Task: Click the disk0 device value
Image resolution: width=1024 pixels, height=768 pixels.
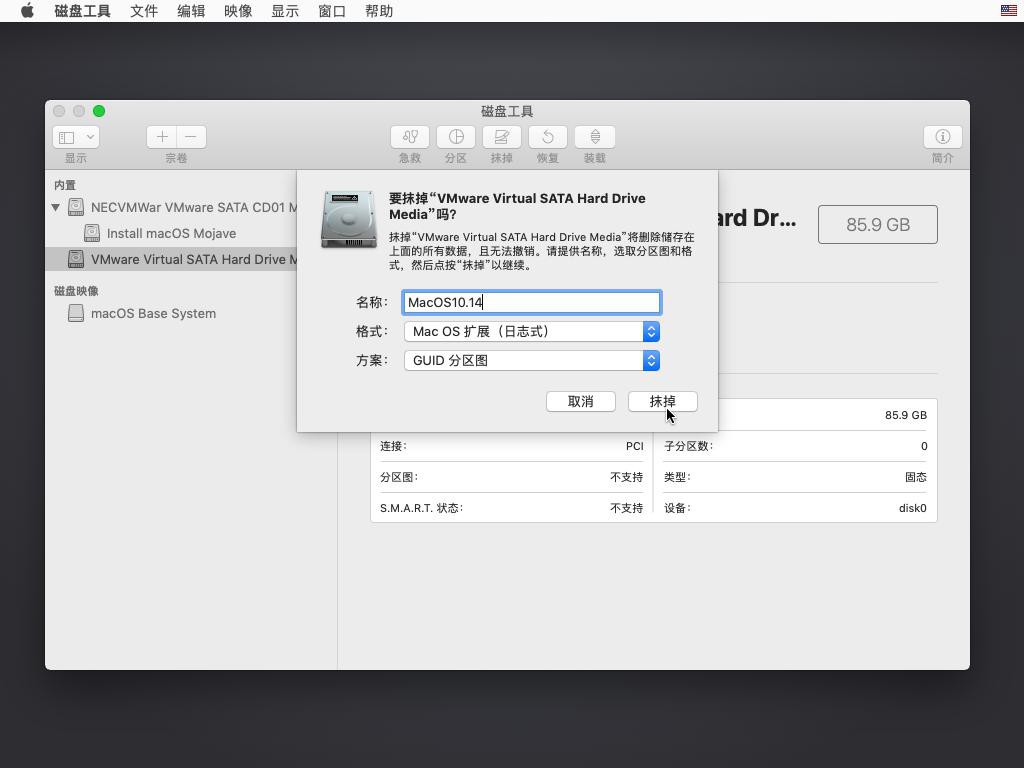Action: (912, 508)
